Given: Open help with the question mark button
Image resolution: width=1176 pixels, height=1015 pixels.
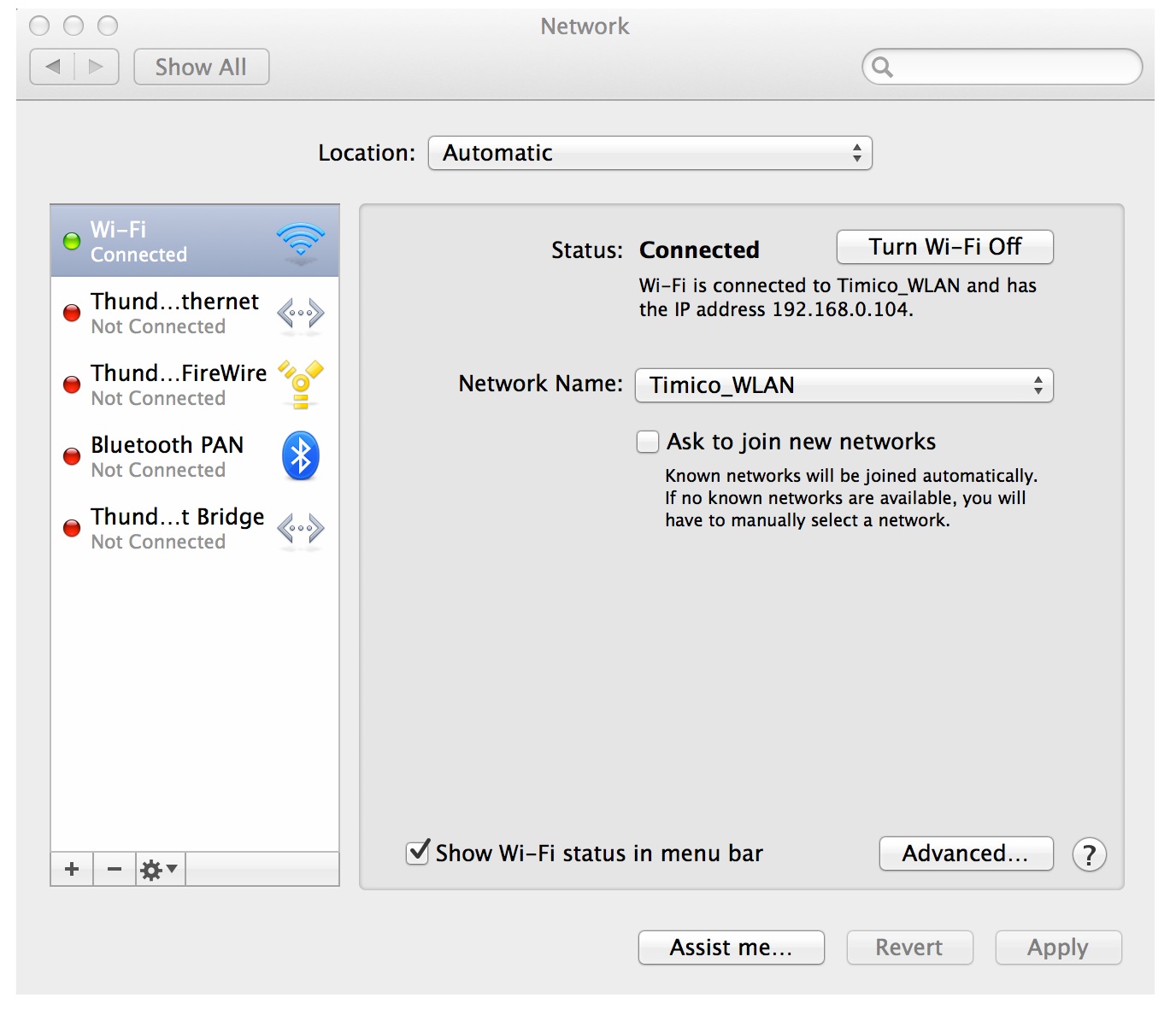Looking at the screenshot, I should (x=1089, y=854).
